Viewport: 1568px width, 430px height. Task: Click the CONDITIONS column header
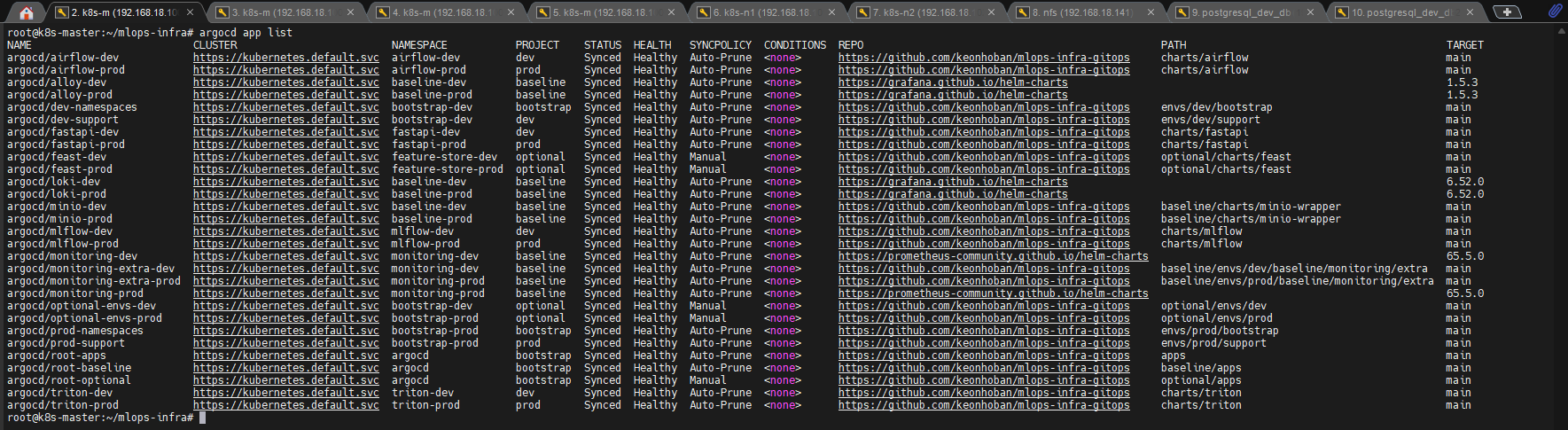(x=795, y=45)
